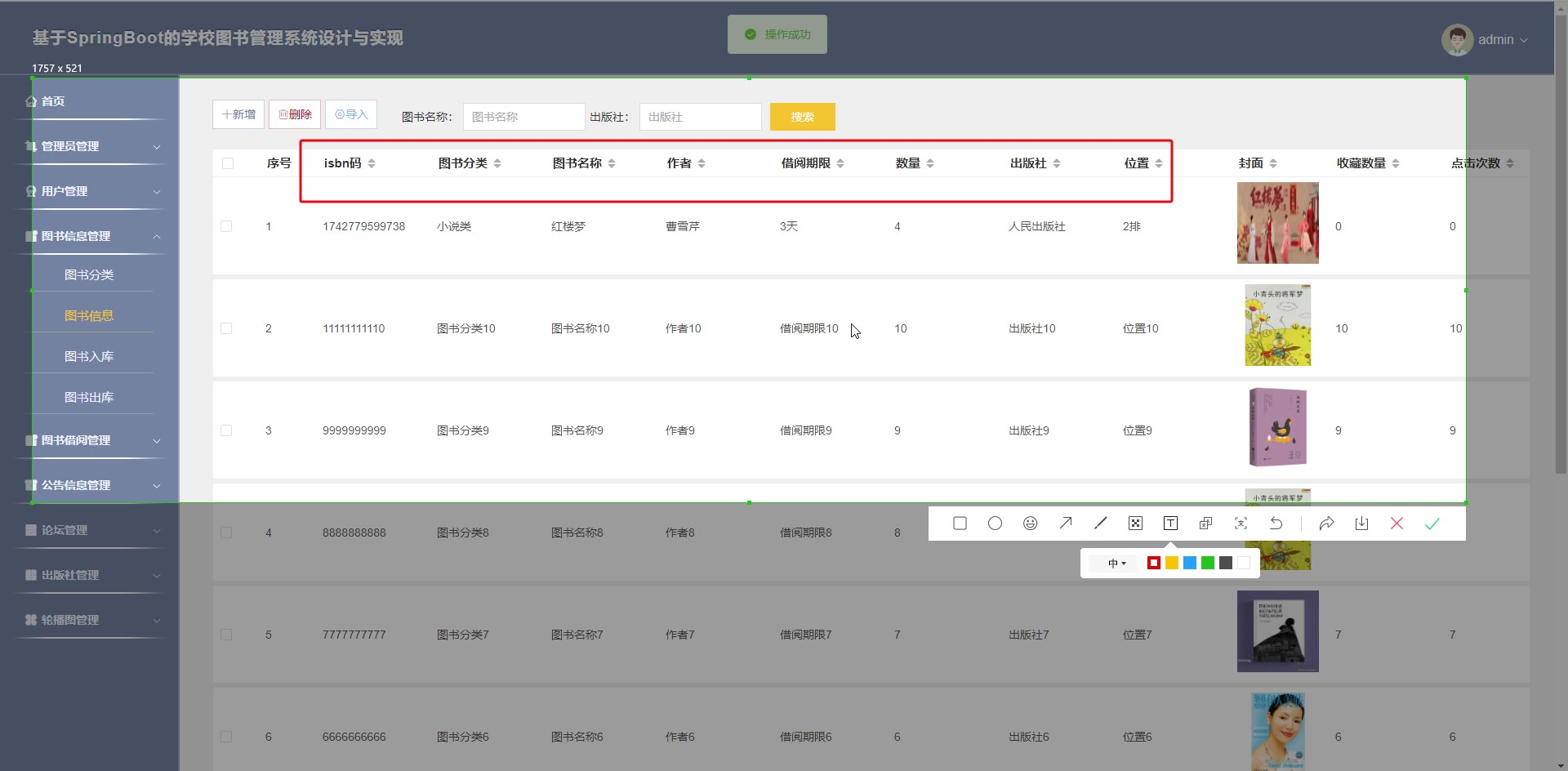Save the screenshot with download icon

point(1361,524)
